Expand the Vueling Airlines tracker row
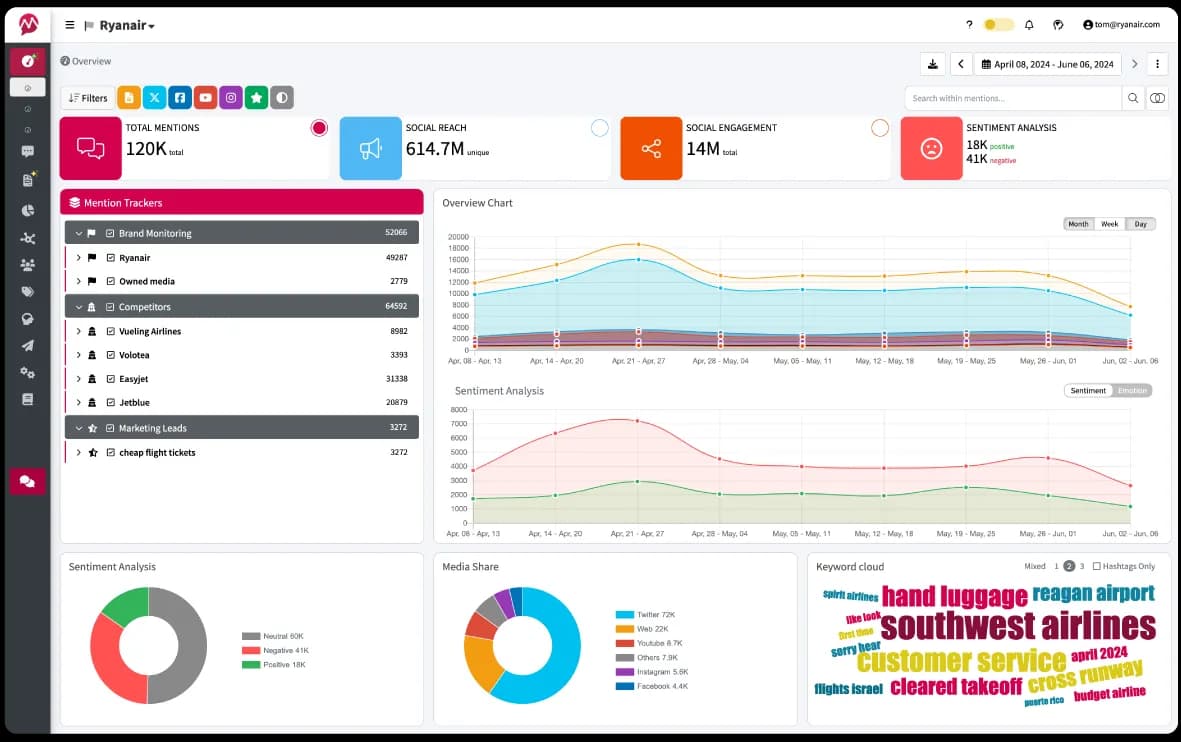The width and height of the screenshot is (1181, 742). pos(79,331)
